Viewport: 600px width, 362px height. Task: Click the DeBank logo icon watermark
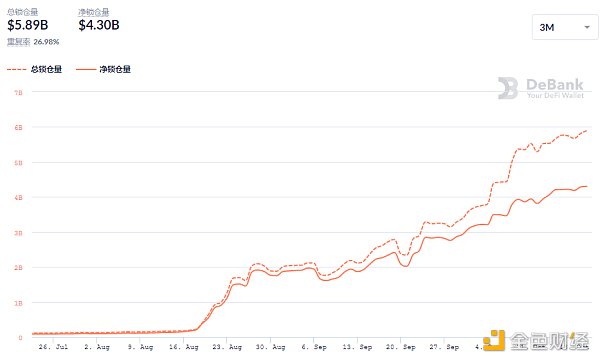[x=508, y=88]
